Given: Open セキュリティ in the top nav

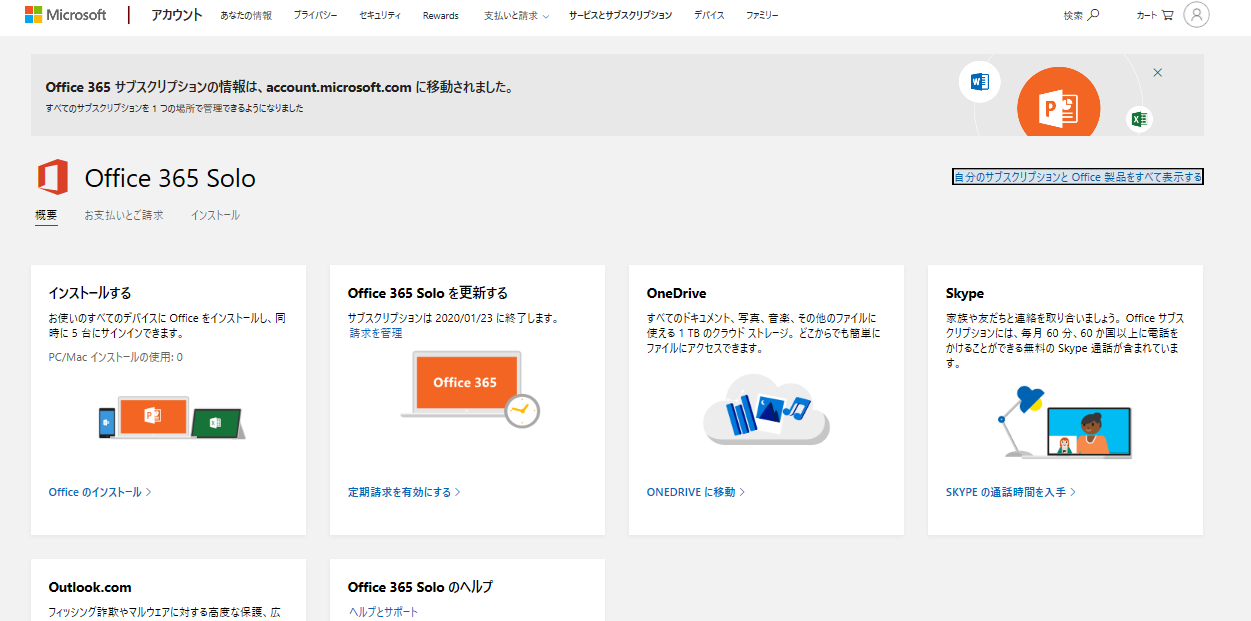Looking at the screenshot, I should coord(380,16).
